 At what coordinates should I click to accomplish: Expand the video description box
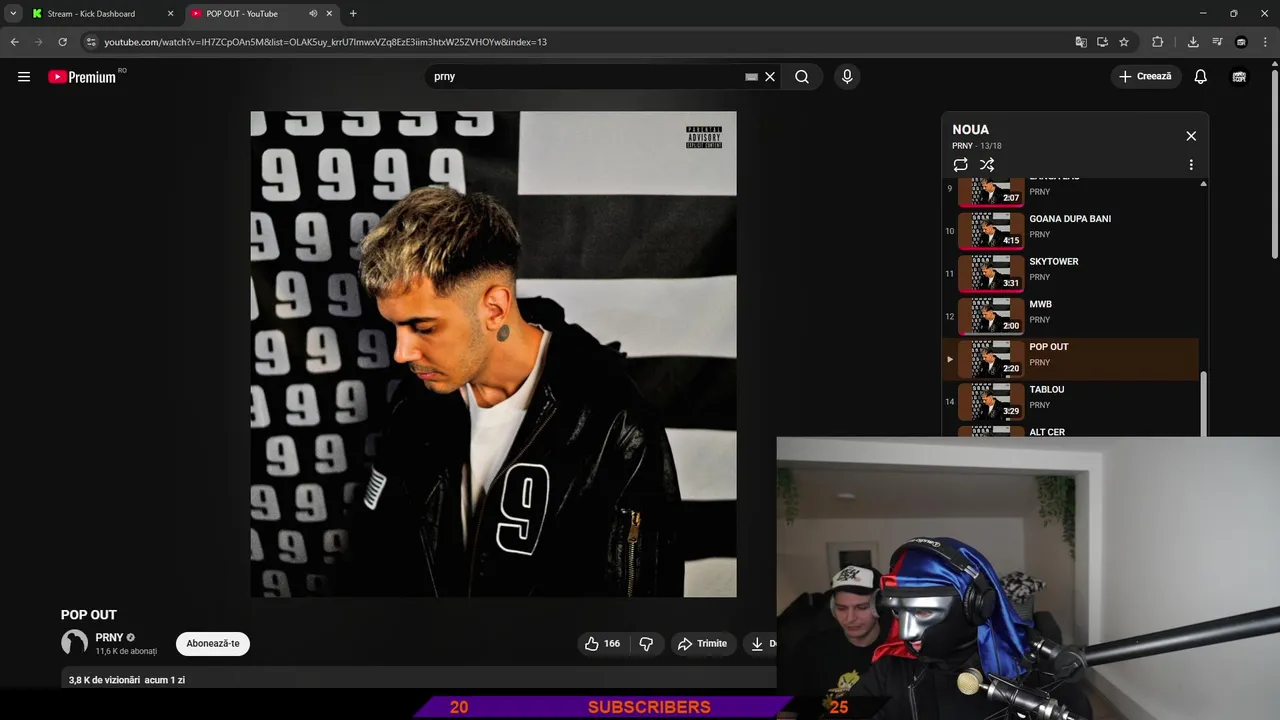418,678
